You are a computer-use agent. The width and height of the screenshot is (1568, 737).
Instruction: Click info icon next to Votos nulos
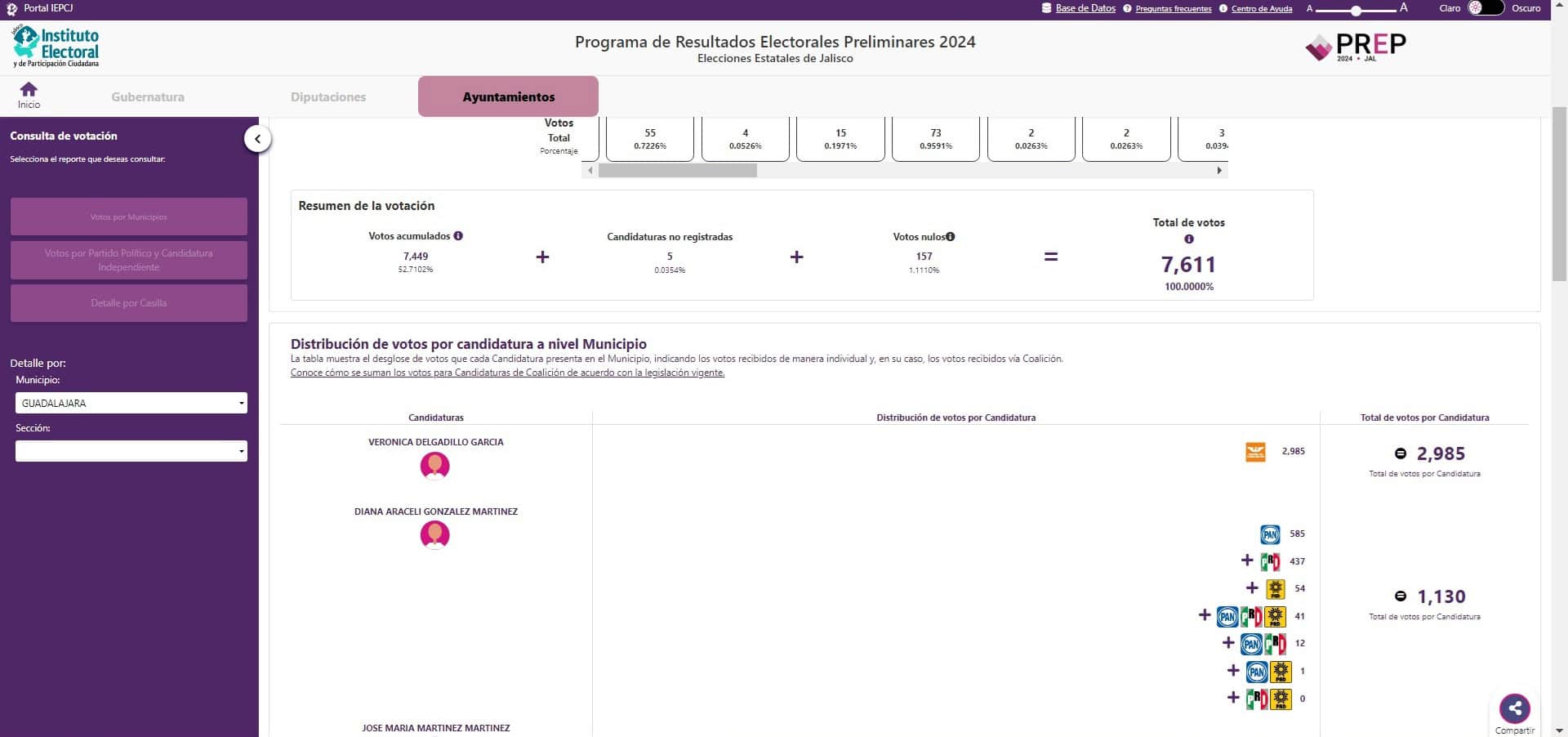[951, 237]
